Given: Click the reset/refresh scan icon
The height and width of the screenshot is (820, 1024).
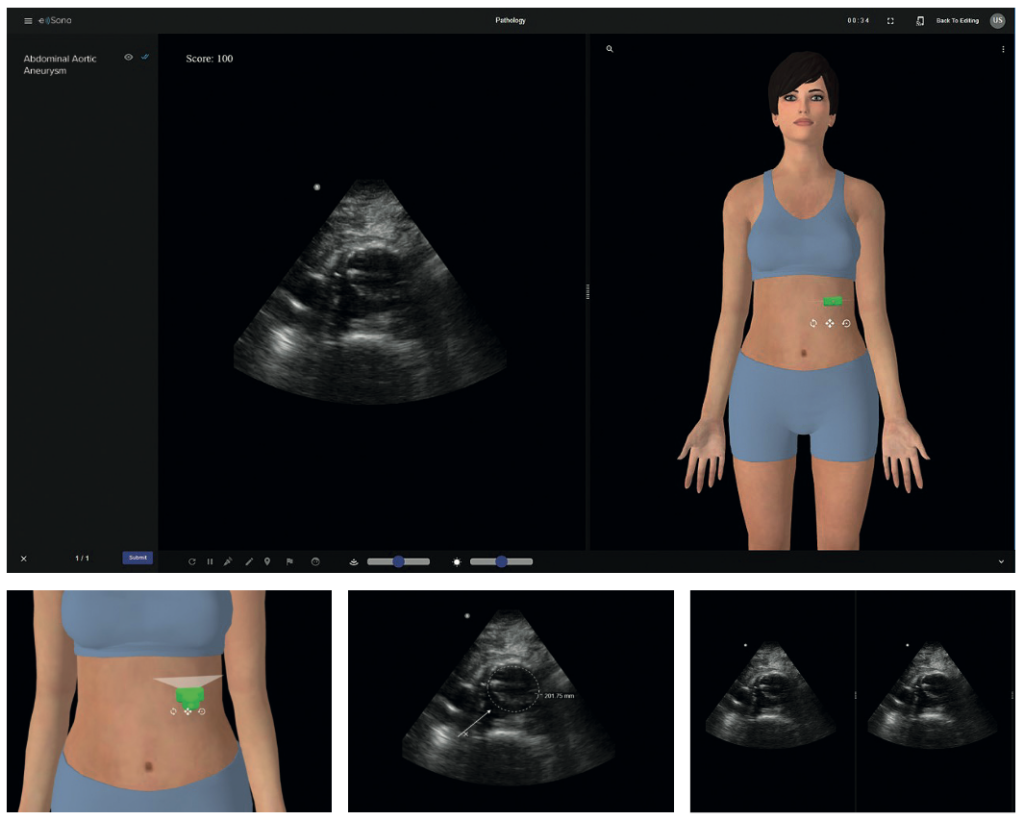Looking at the screenshot, I should (x=192, y=561).
